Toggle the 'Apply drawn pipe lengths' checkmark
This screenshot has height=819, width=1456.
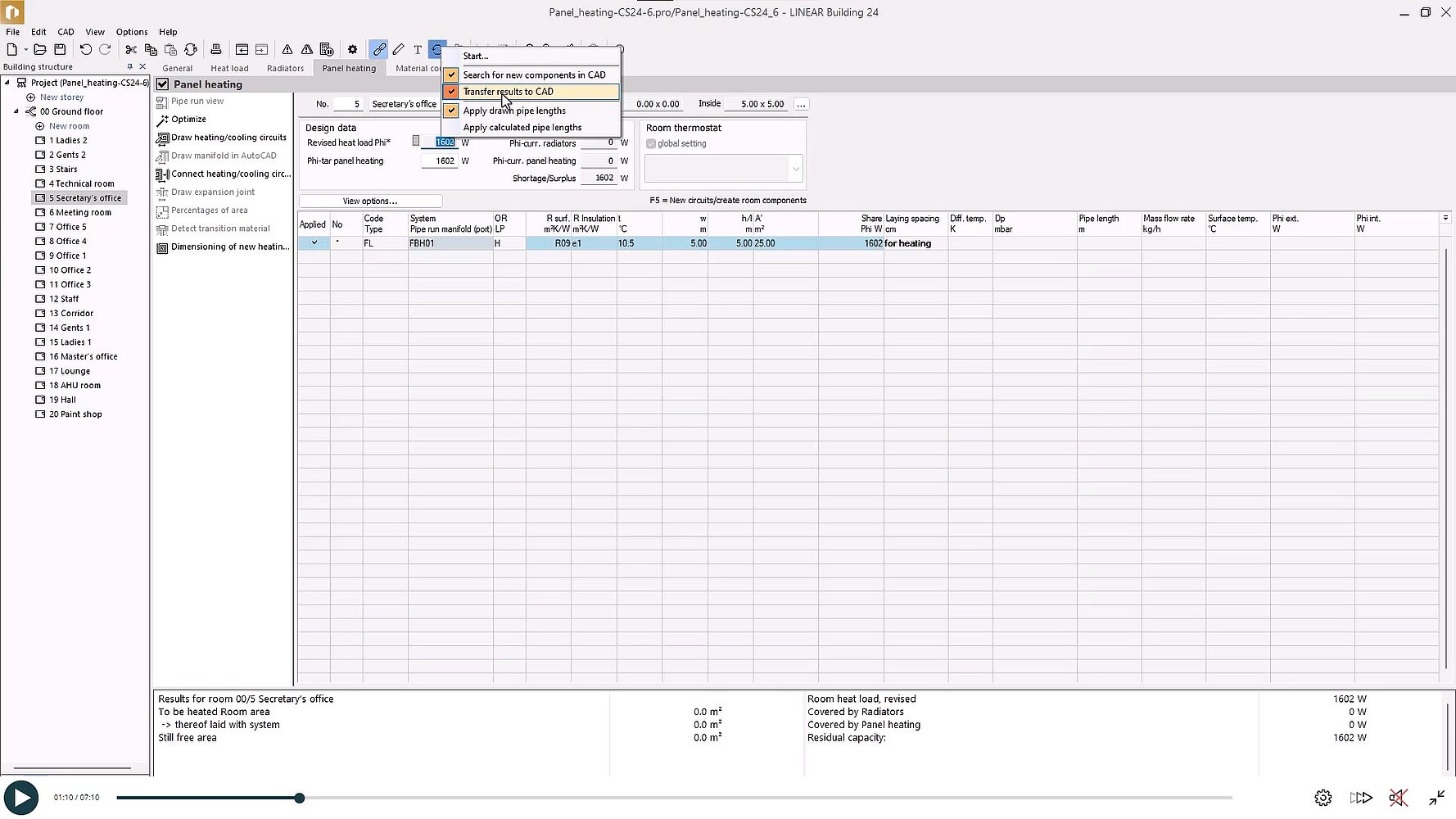point(451,111)
